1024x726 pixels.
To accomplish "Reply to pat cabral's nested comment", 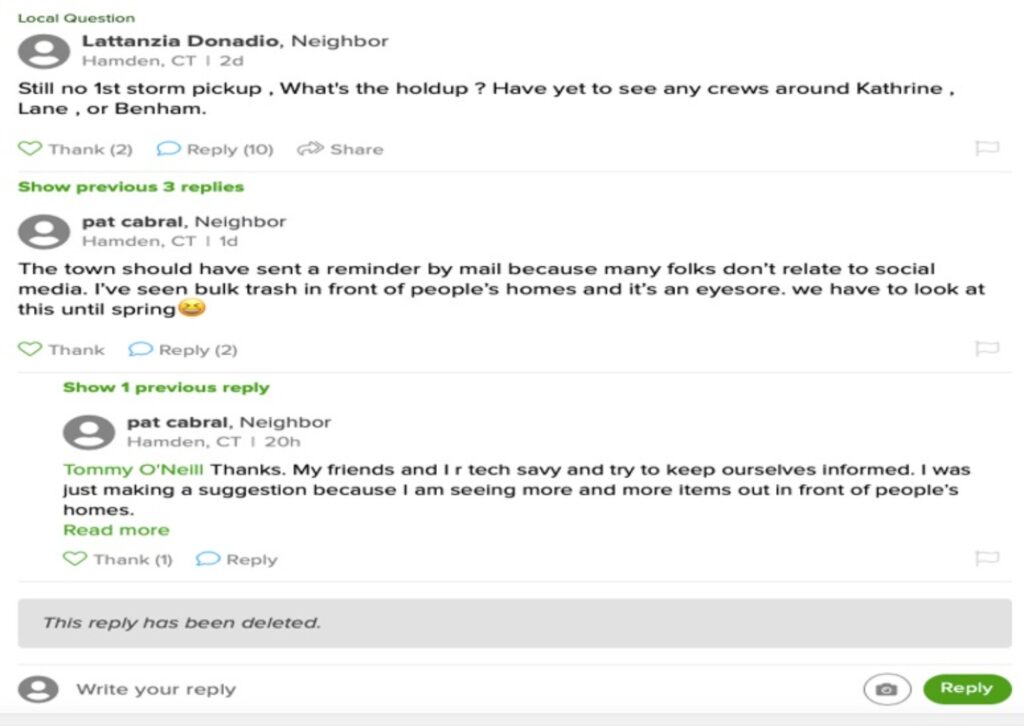I will tap(237, 559).
